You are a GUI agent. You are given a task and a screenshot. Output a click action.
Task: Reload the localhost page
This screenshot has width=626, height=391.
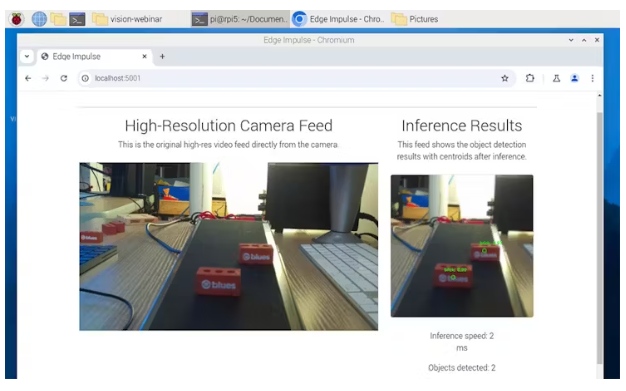coord(64,78)
